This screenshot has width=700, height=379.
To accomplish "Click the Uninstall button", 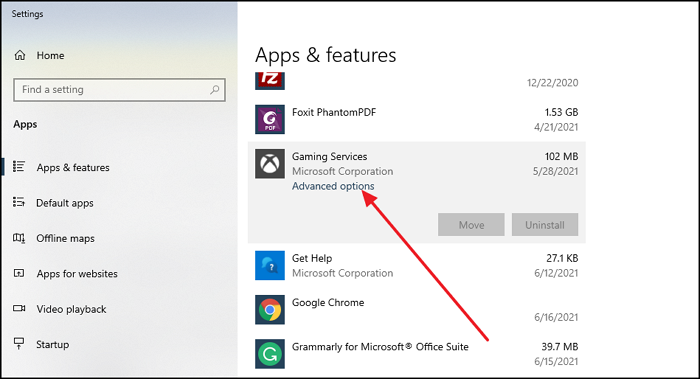I will pos(545,225).
